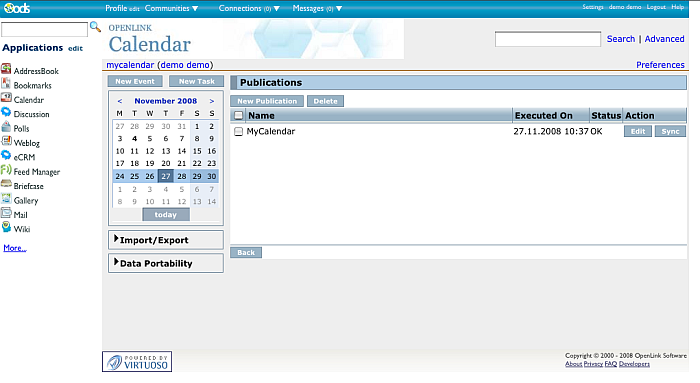Toggle the select-all checkbox beside Name
The image size is (700, 383).
(x=238, y=116)
